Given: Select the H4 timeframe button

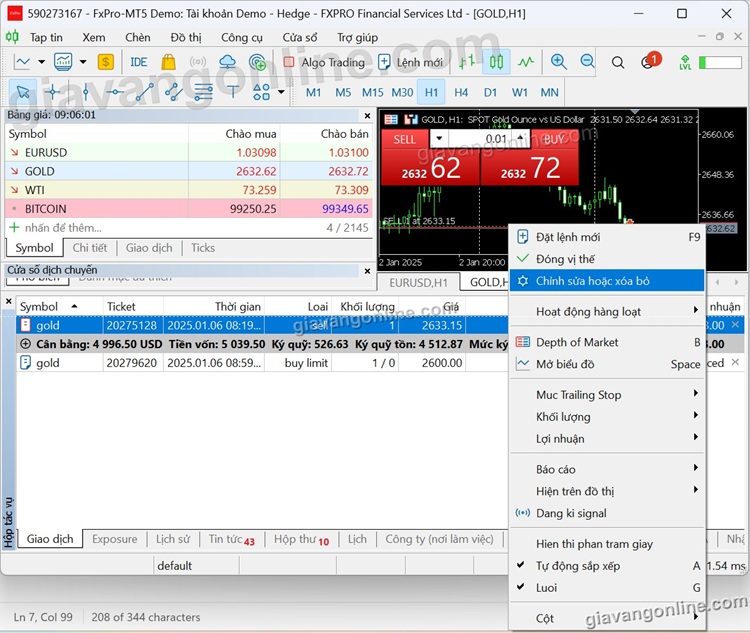Looking at the screenshot, I should click(461, 92).
